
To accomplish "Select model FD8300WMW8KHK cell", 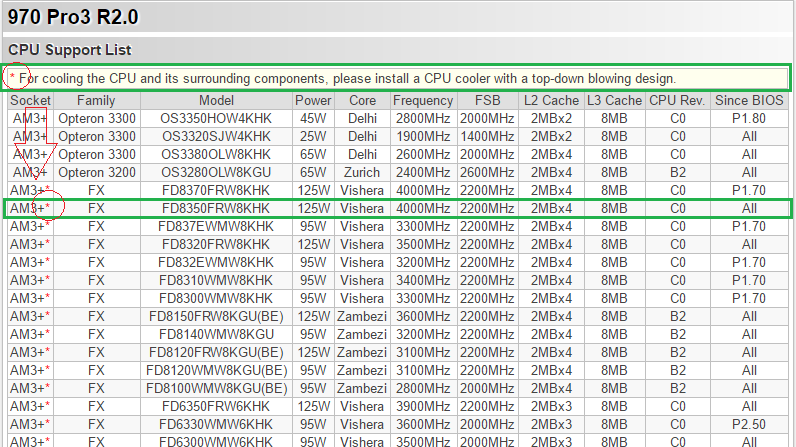I will coord(216,298).
